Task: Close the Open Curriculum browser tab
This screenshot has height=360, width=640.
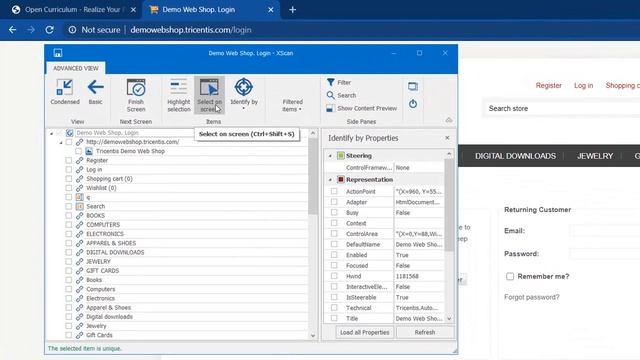Action: point(133,9)
